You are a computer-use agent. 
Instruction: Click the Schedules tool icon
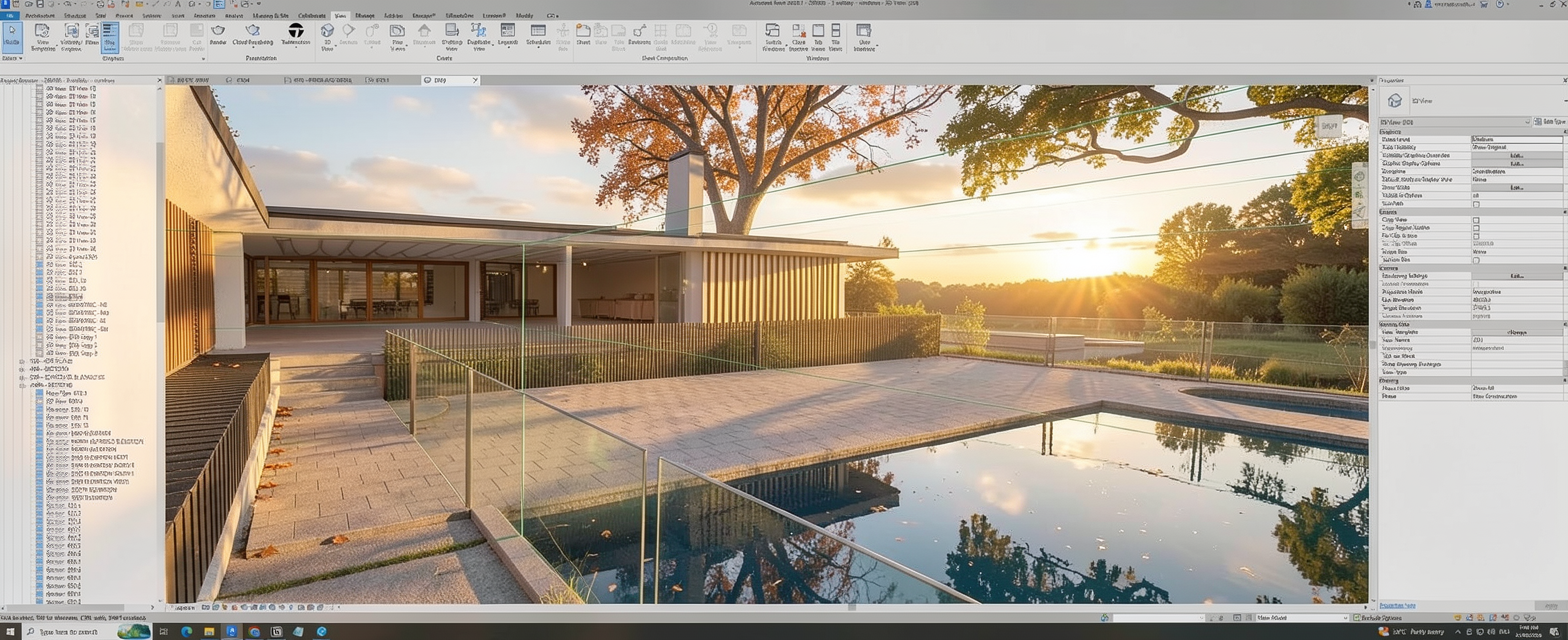click(538, 36)
